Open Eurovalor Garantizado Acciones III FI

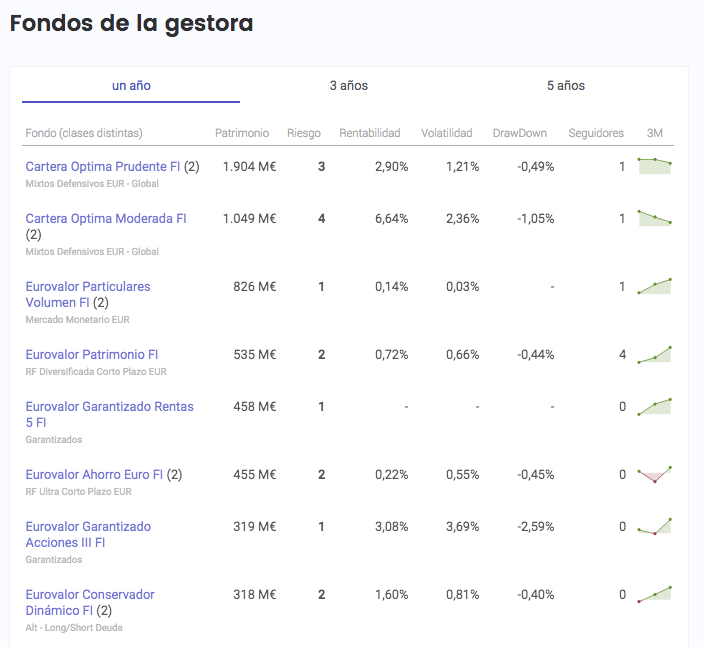[x=88, y=534]
